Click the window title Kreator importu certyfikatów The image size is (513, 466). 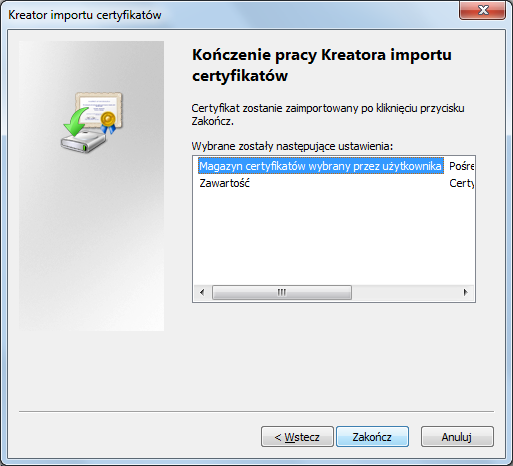point(85,15)
